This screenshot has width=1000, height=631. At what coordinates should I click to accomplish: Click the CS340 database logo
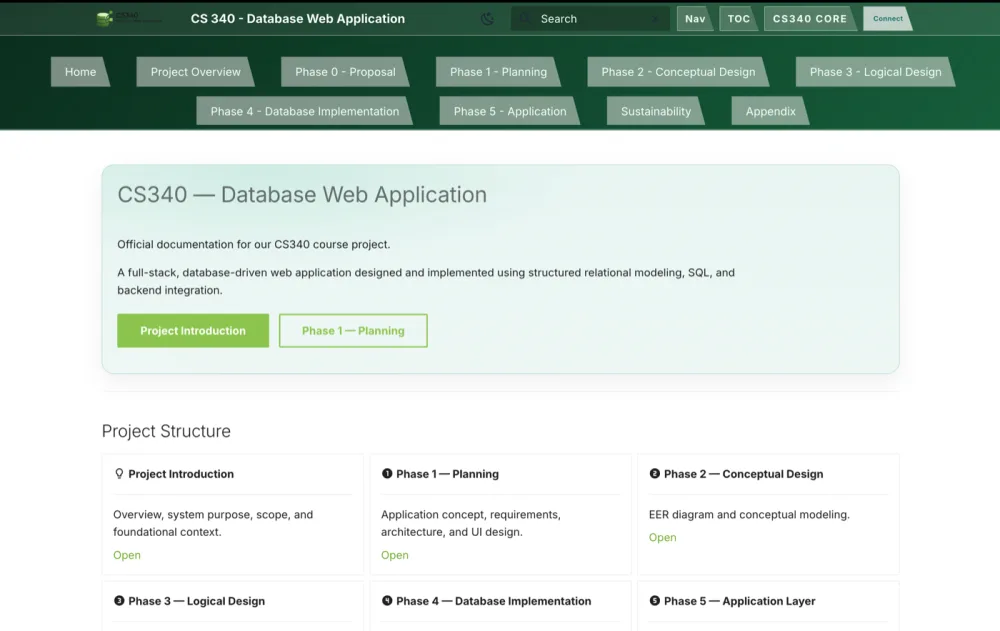pyautogui.click(x=128, y=19)
